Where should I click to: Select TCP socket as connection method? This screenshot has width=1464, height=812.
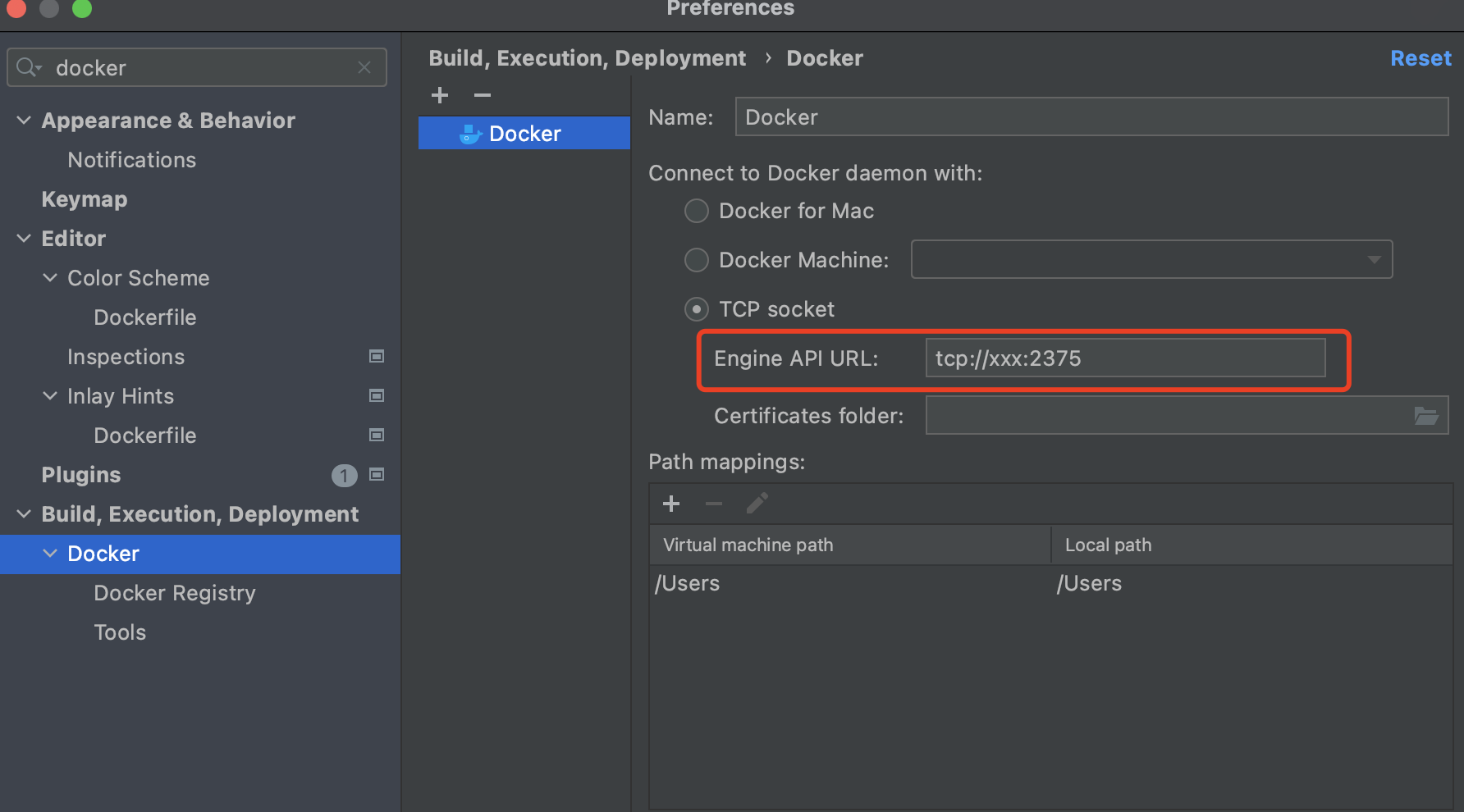pos(696,309)
